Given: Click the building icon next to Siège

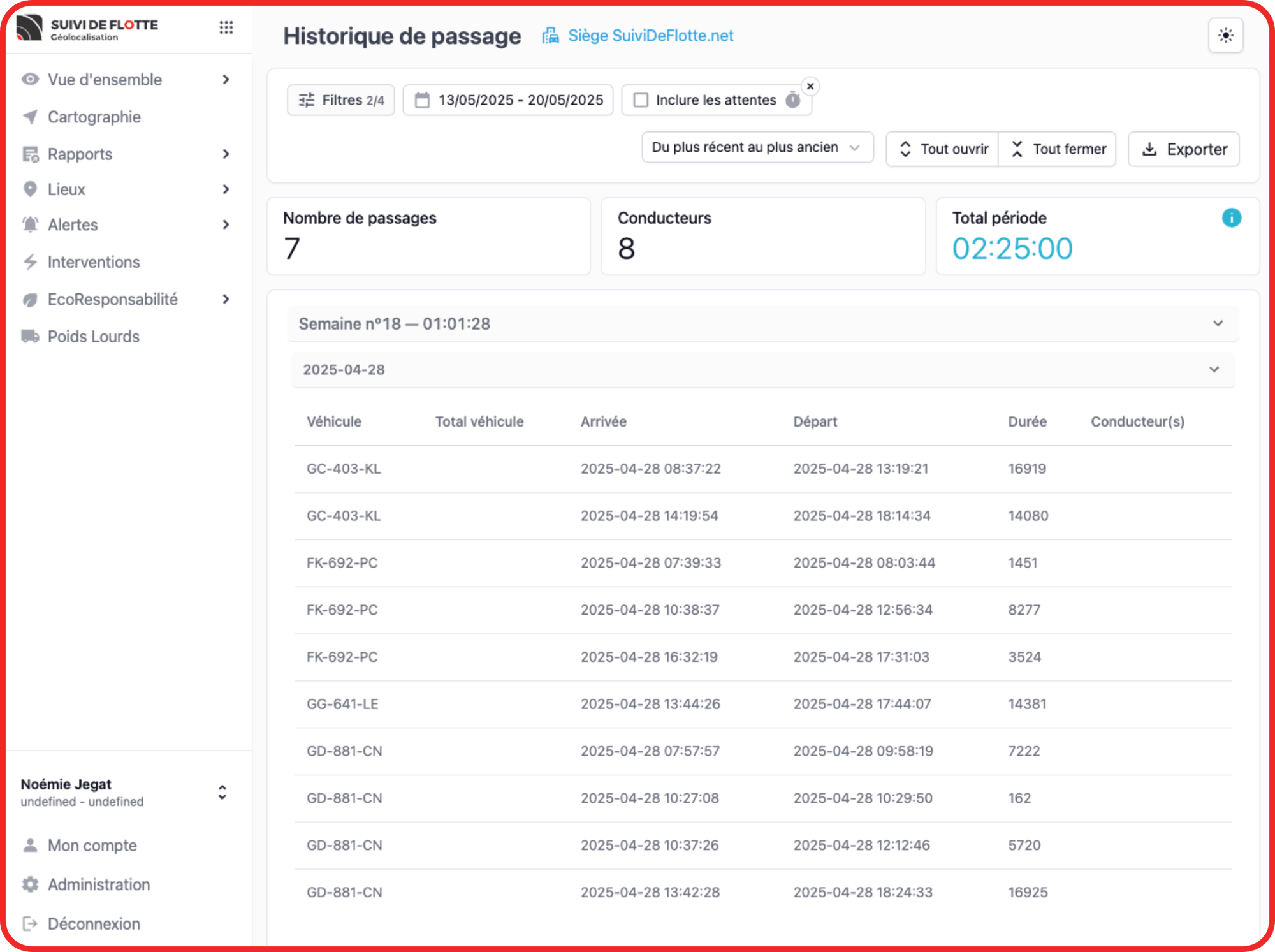Looking at the screenshot, I should point(550,36).
